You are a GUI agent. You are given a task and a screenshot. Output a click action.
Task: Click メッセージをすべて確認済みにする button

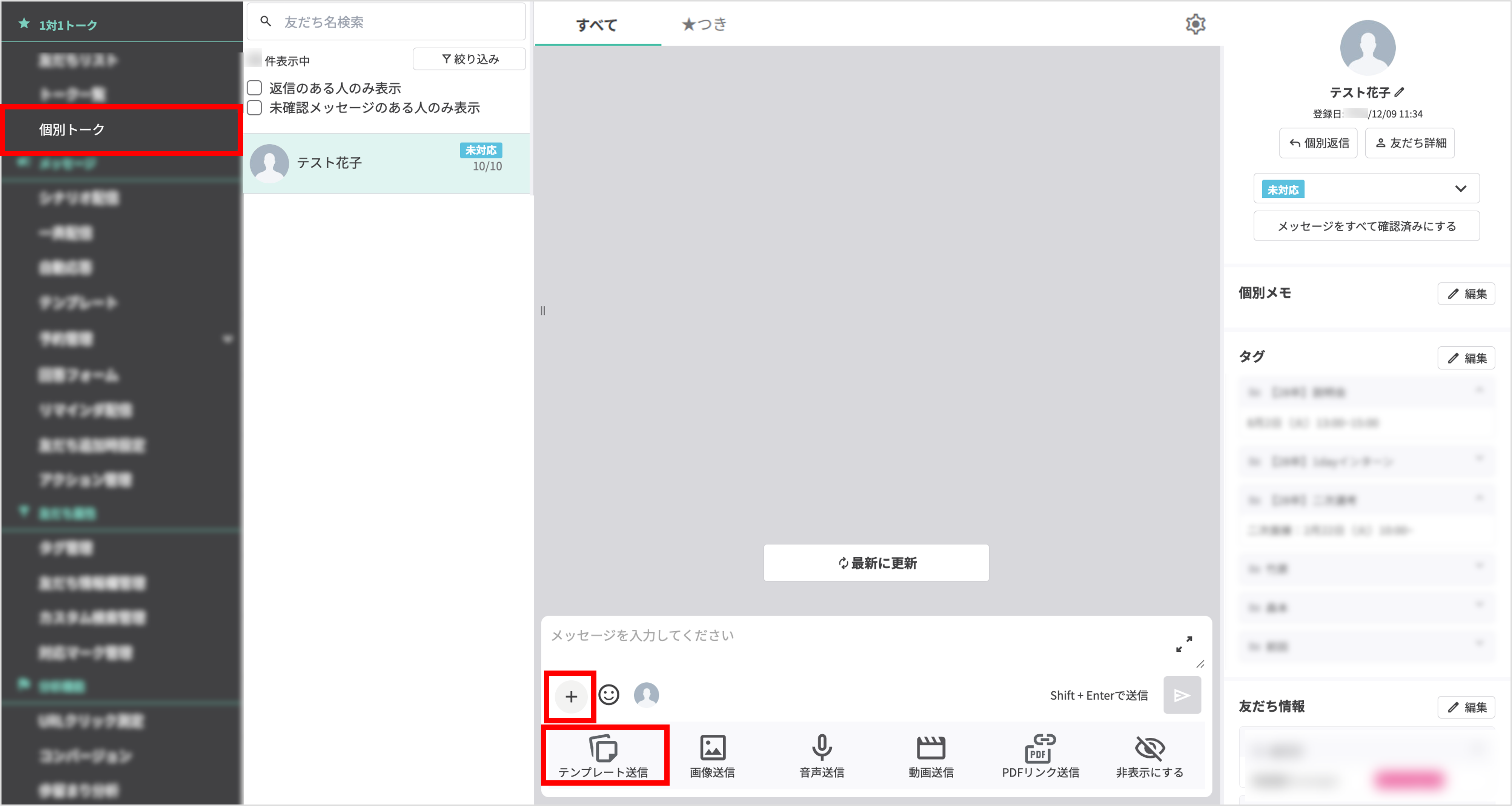[1366, 225]
